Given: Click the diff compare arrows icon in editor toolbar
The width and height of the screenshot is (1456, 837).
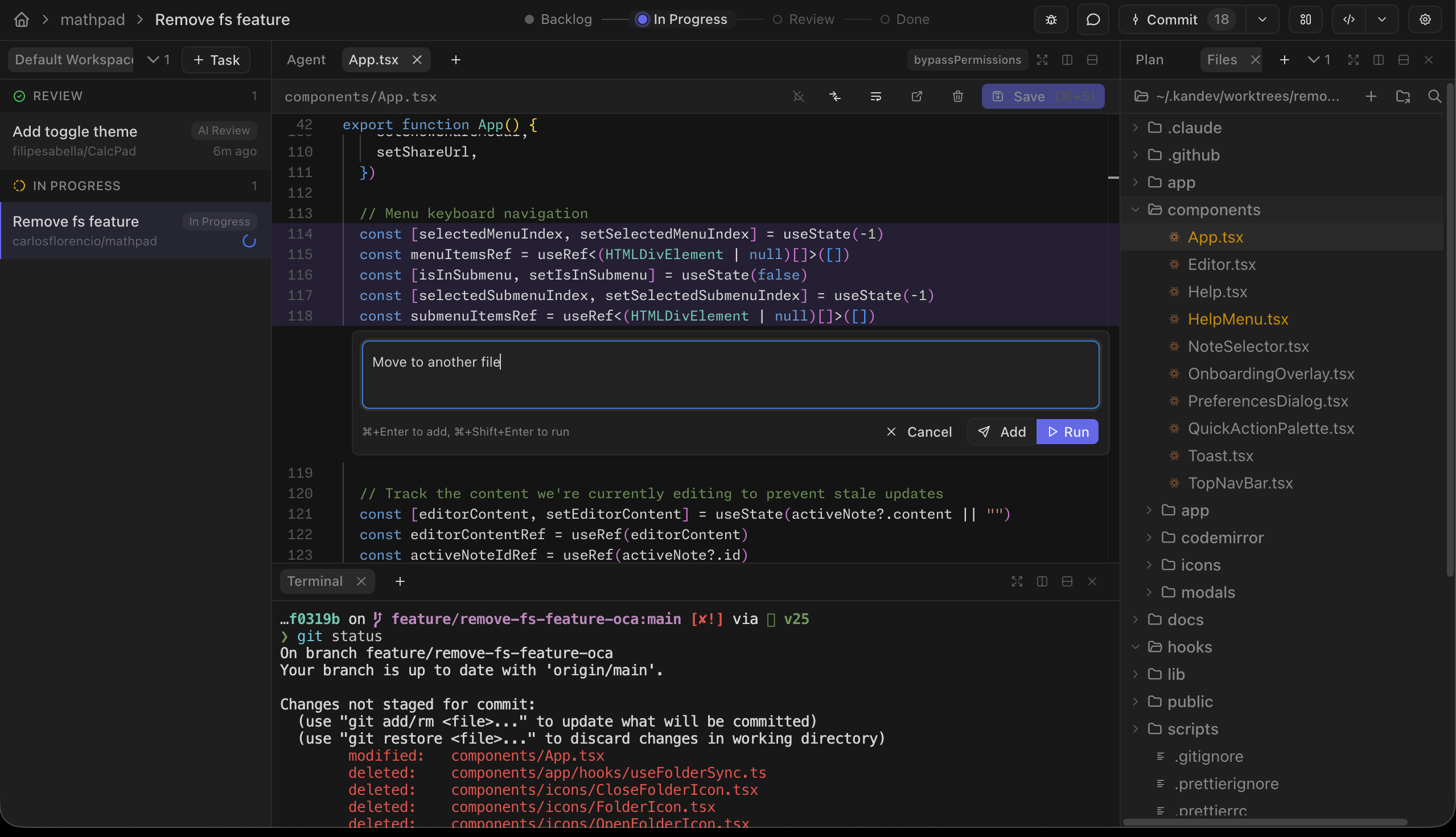Looking at the screenshot, I should (x=835, y=96).
